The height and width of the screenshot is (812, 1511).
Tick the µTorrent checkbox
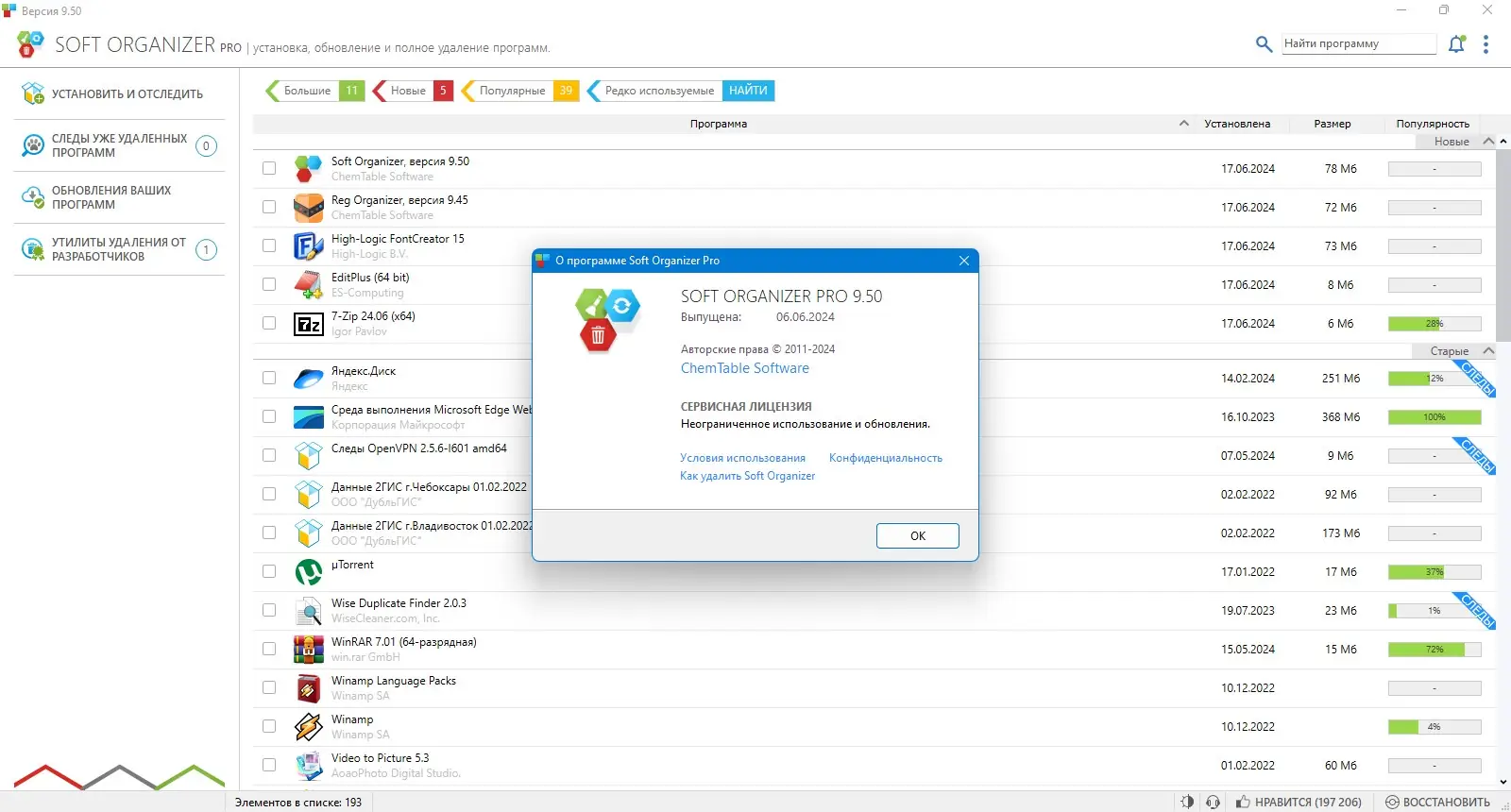click(x=269, y=571)
